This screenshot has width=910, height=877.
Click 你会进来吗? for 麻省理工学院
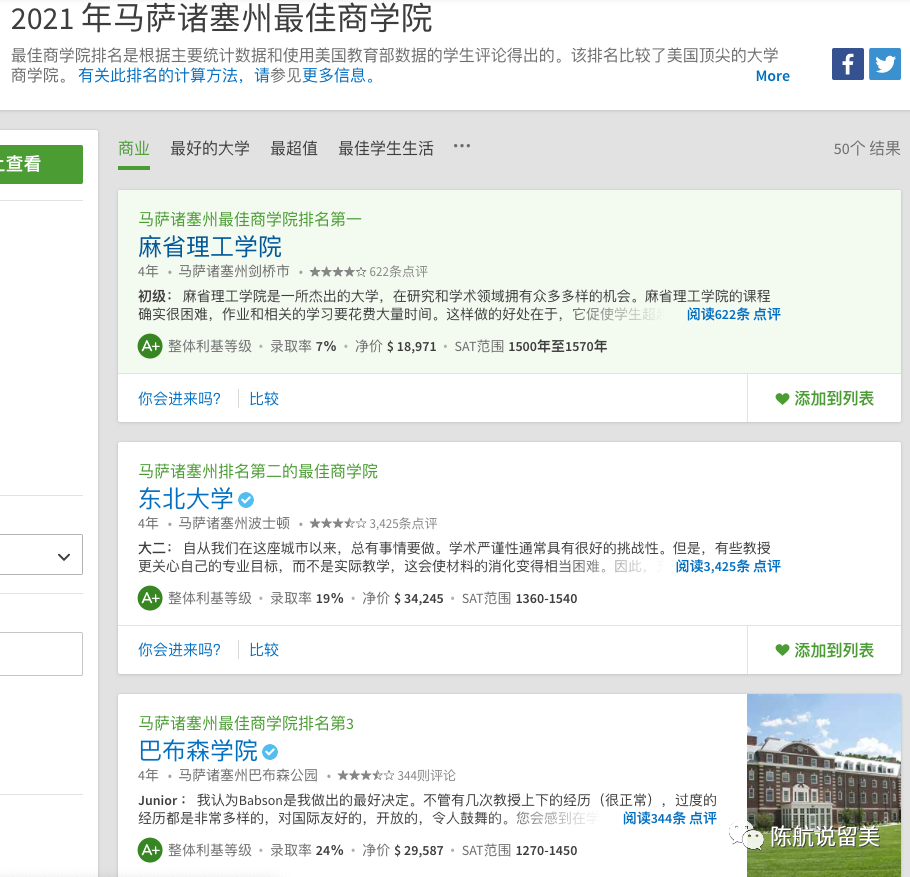pos(179,399)
